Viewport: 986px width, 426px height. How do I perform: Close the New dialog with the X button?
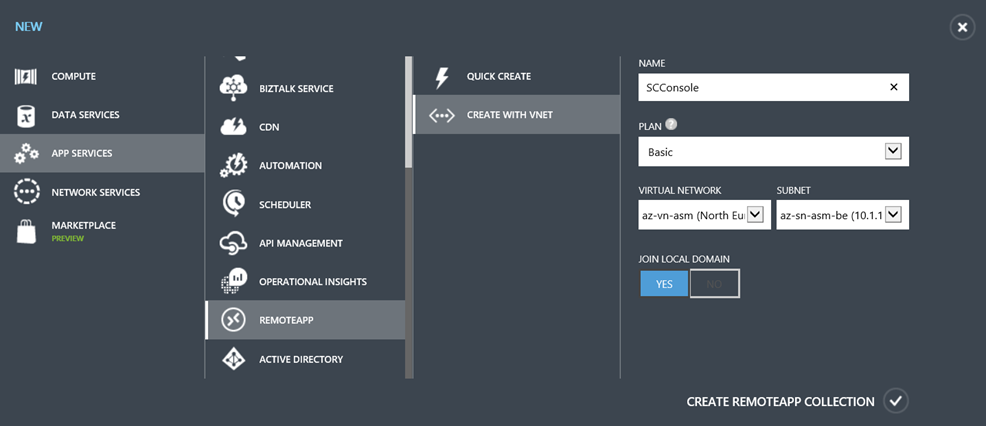pyautogui.click(x=962, y=28)
